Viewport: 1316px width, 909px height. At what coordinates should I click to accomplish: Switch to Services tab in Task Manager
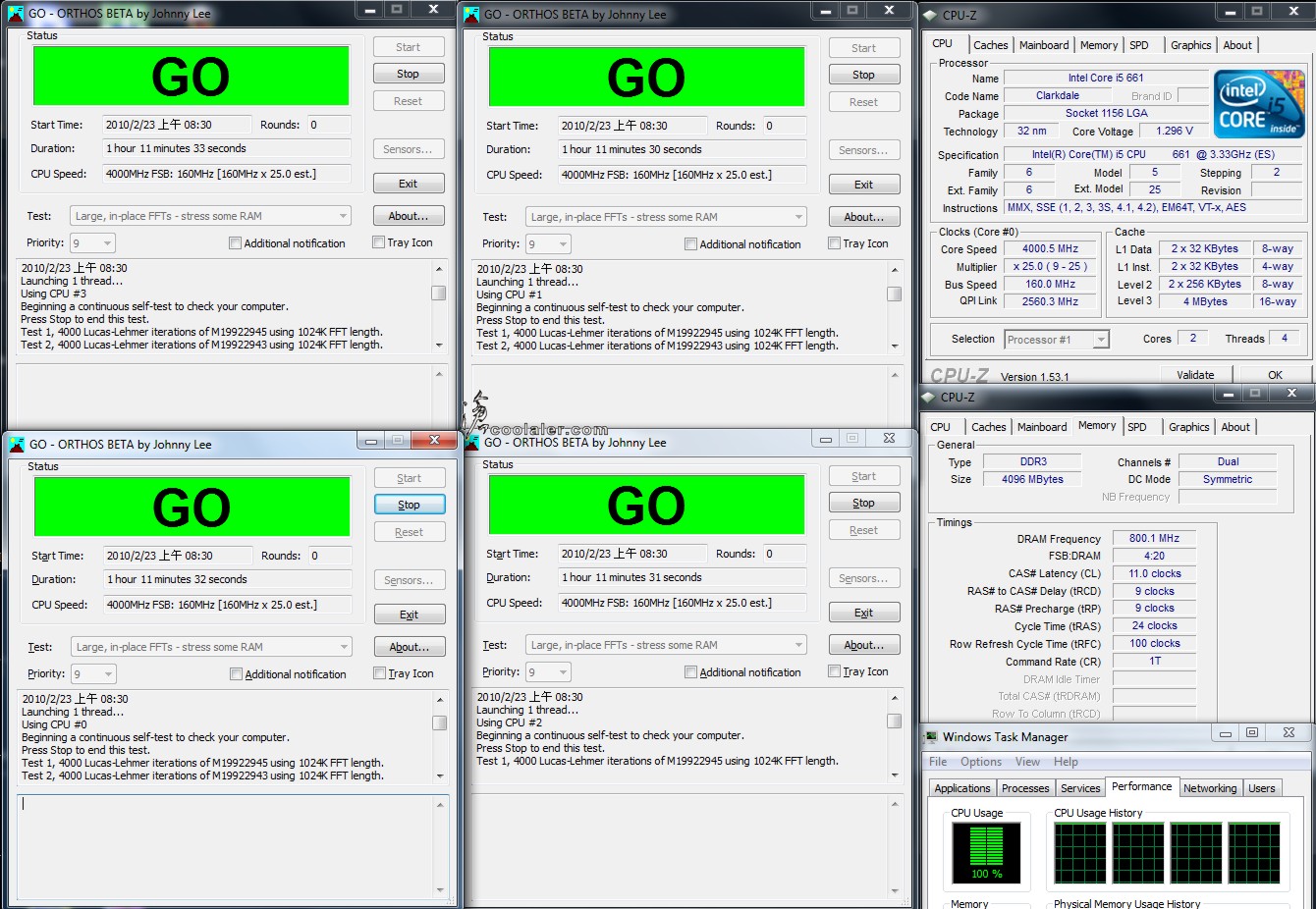1080,788
